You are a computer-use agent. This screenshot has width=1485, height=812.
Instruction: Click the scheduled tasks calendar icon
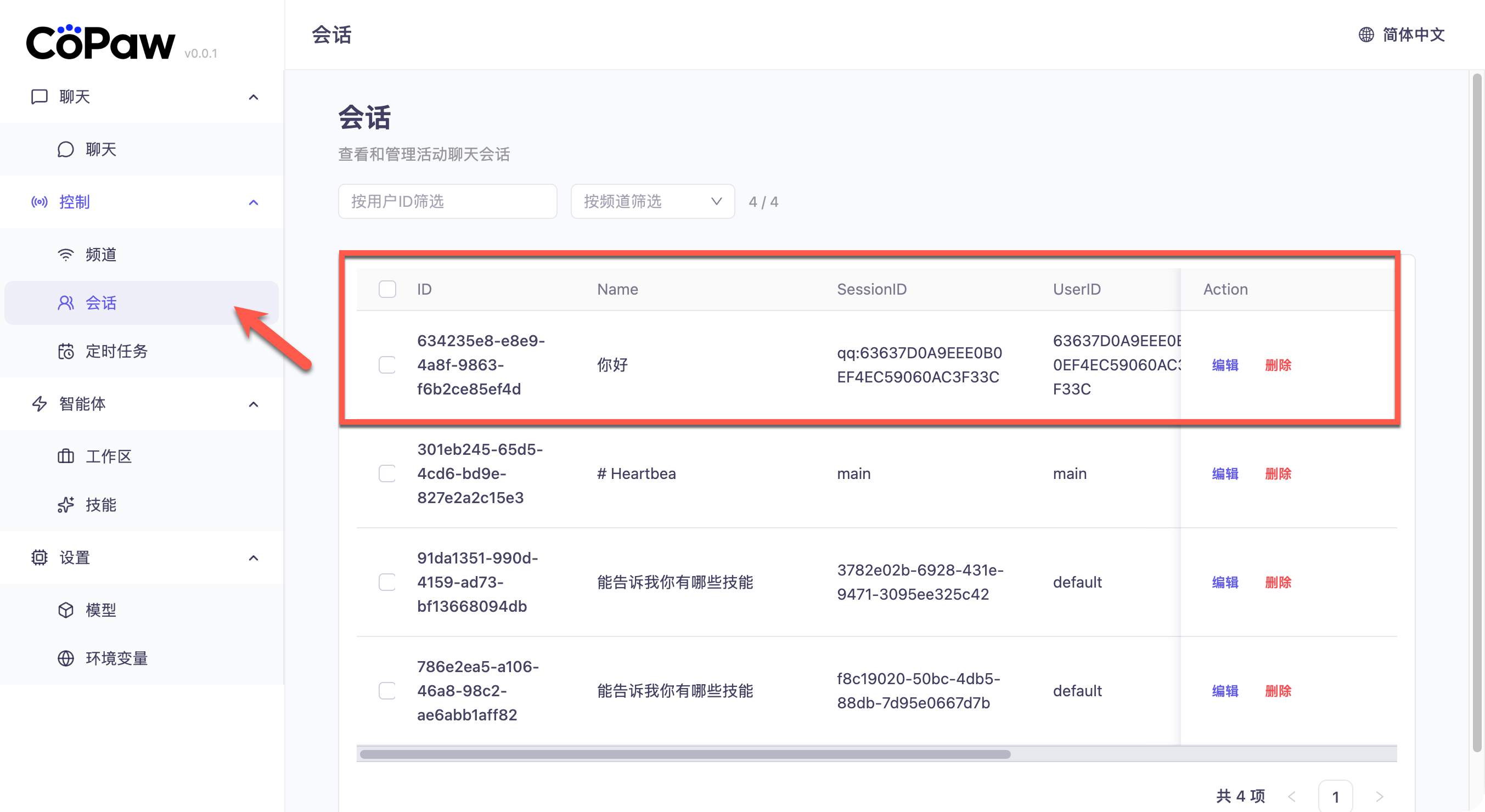[66, 351]
